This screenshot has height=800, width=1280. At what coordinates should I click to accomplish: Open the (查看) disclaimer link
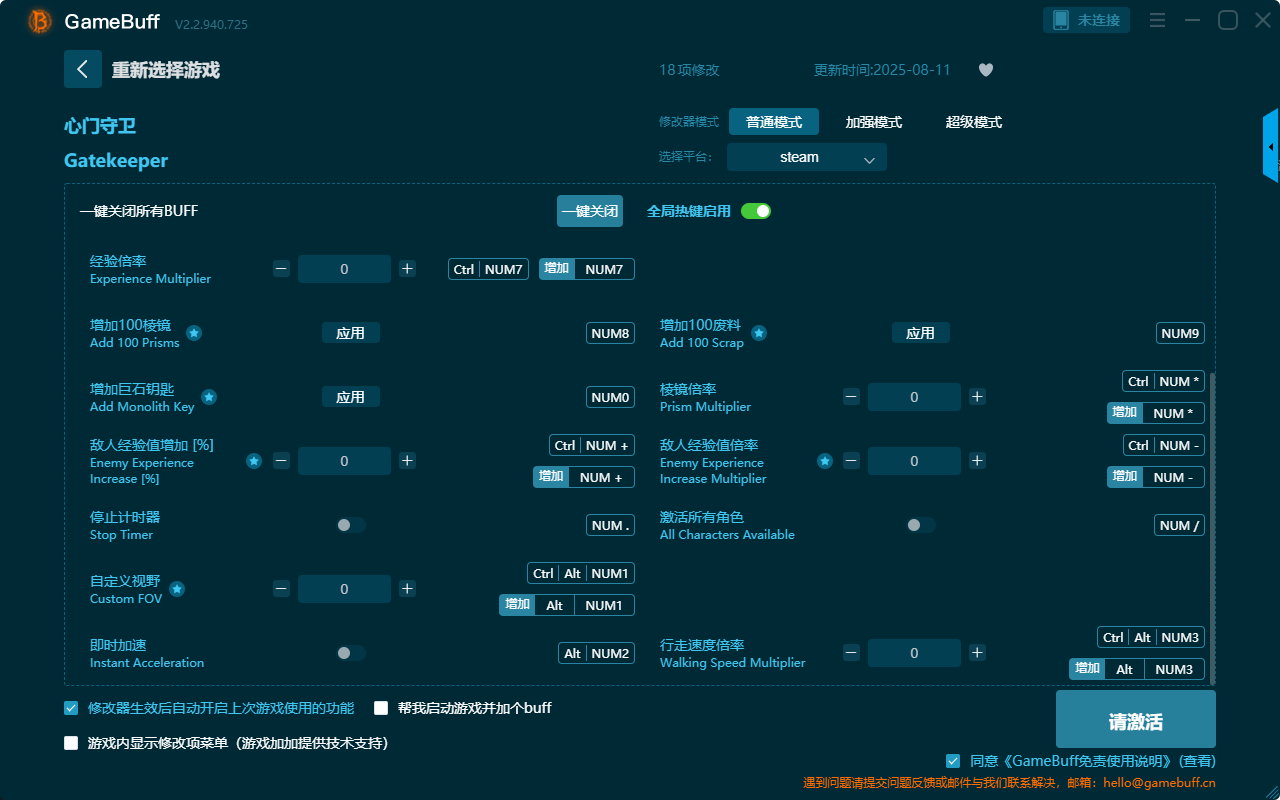(1197, 761)
